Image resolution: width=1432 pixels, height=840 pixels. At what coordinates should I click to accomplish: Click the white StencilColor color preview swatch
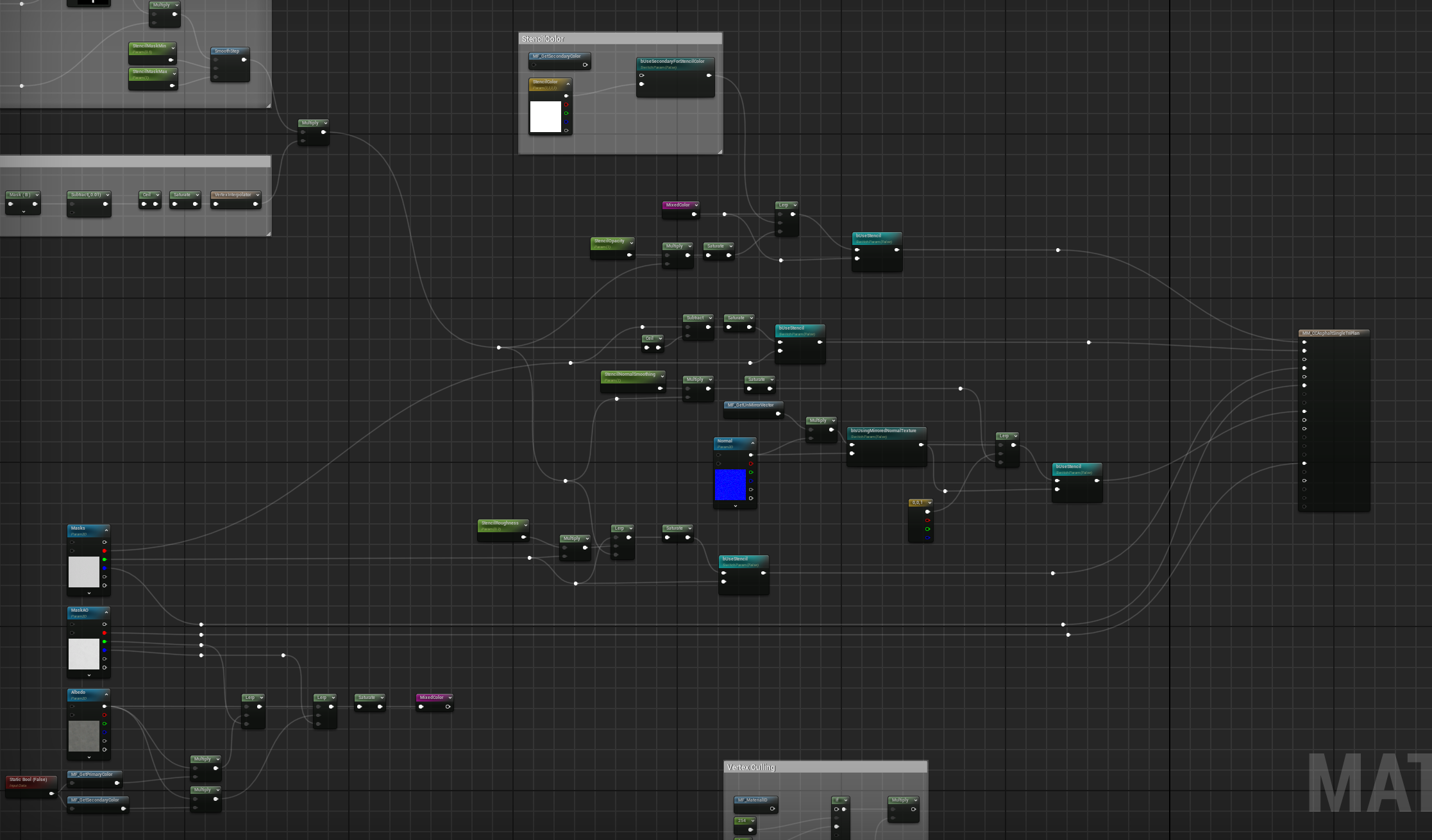pos(546,117)
